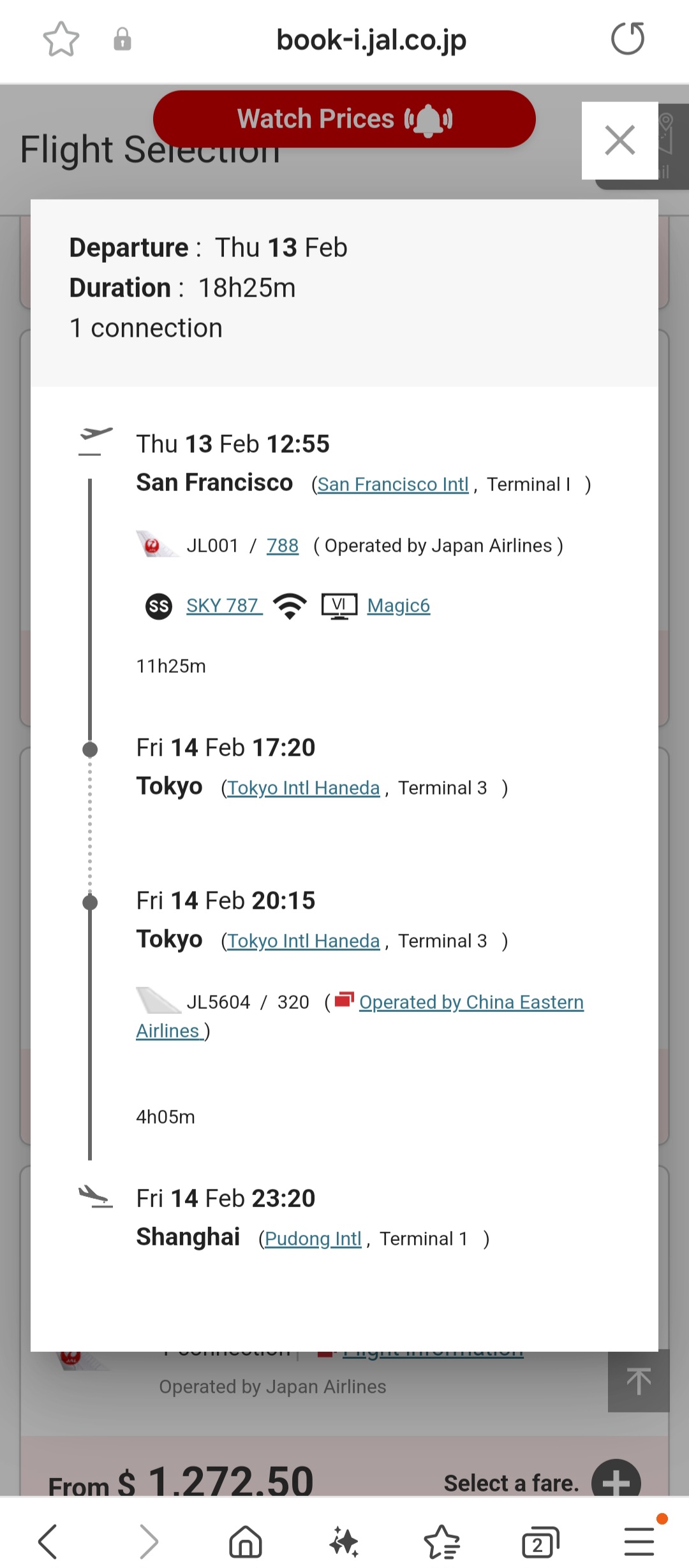Tap the AI sparkle assistant icon
689x1568 pixels.
(344, 1542)
